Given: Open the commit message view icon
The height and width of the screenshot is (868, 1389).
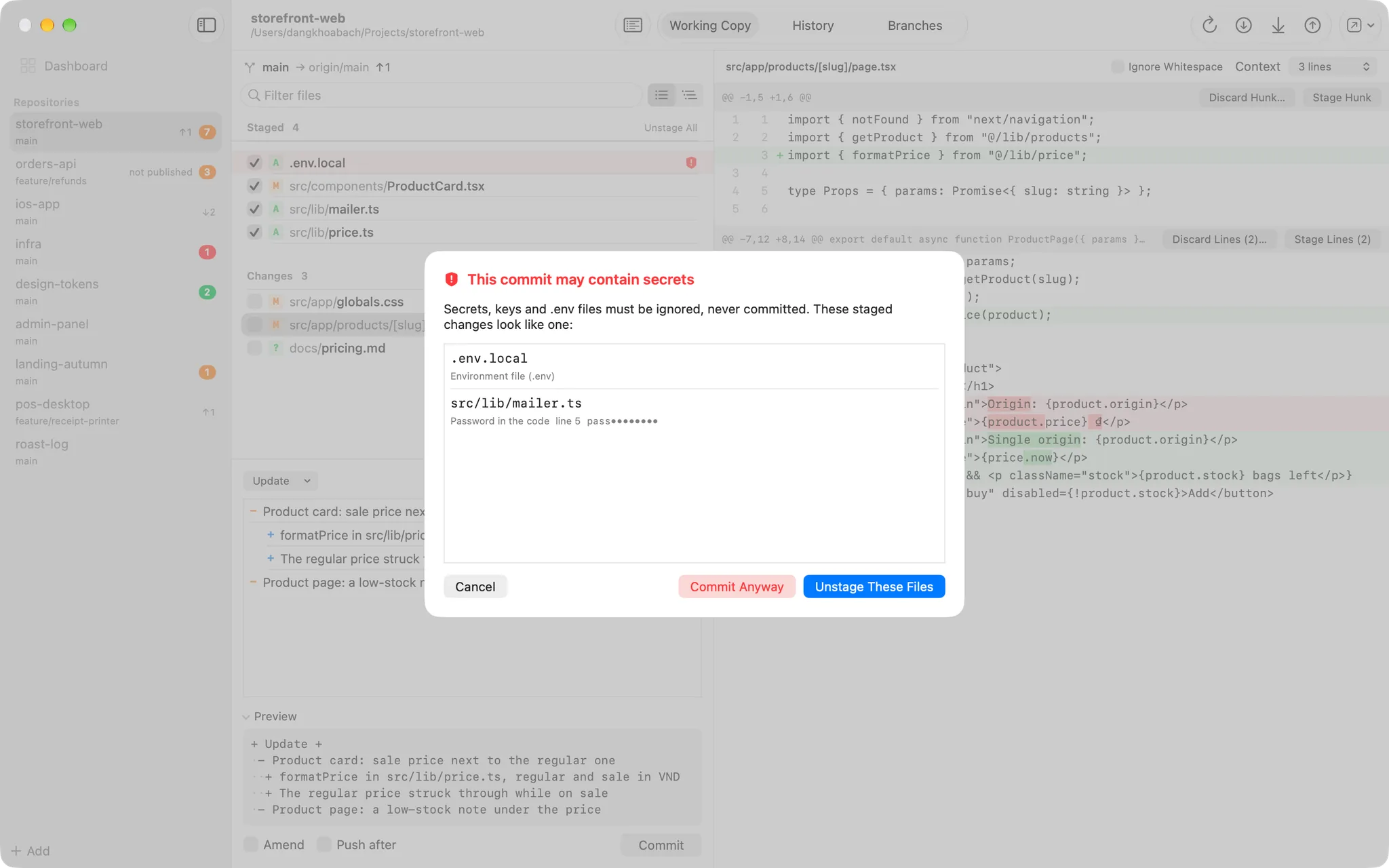Looking at the screenshot, I should 632,25.
